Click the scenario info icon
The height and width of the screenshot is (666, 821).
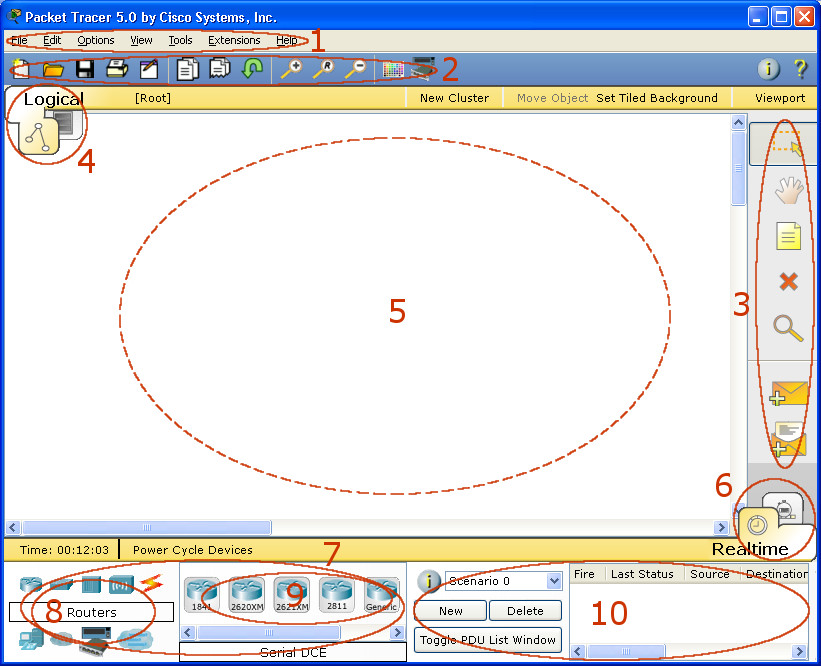(x=428, y=581)
